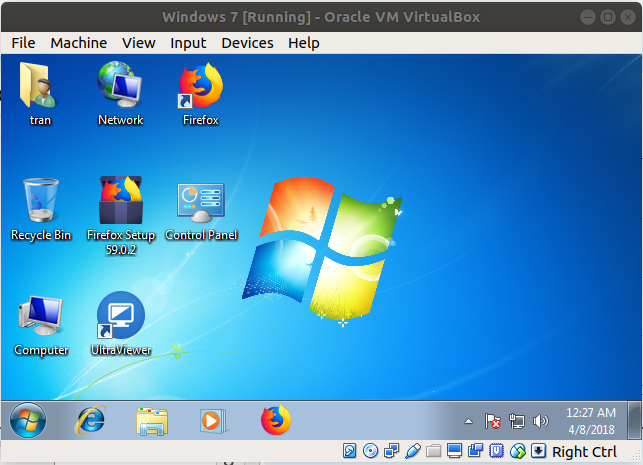Launch Internet Explorer from the taskbar
The width and height of the screenshot is (643, 465).
tap(91, 420)
